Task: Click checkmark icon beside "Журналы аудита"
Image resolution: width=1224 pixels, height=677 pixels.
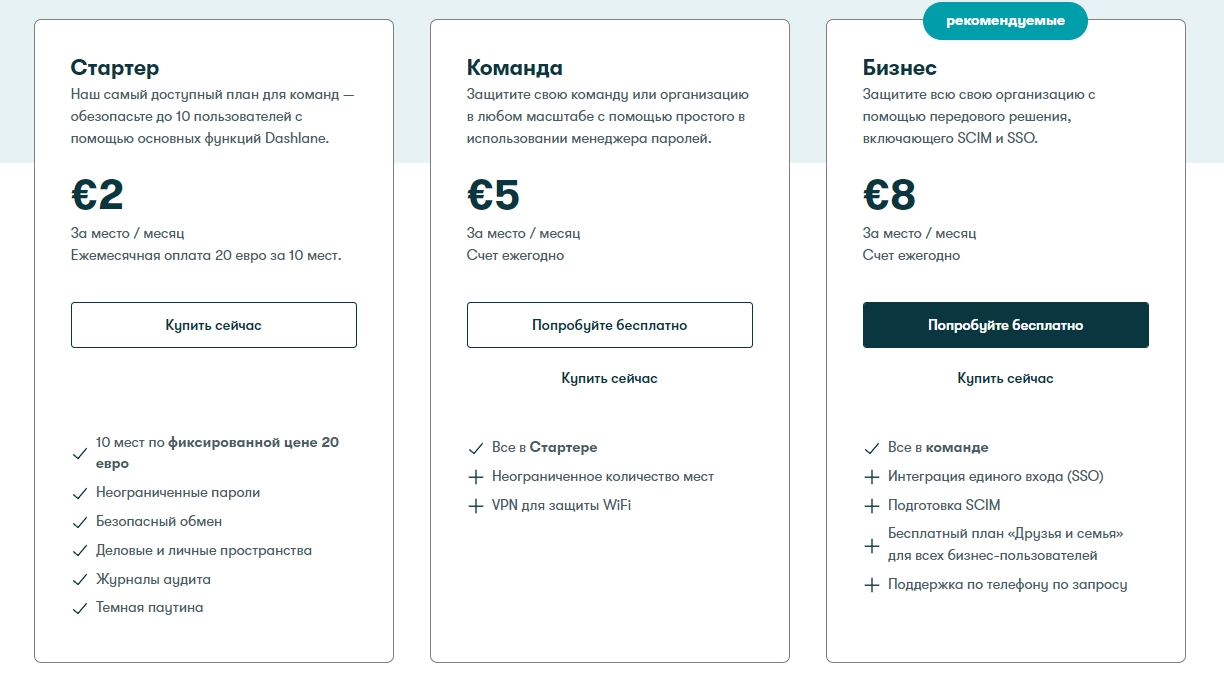Action: 80,581
